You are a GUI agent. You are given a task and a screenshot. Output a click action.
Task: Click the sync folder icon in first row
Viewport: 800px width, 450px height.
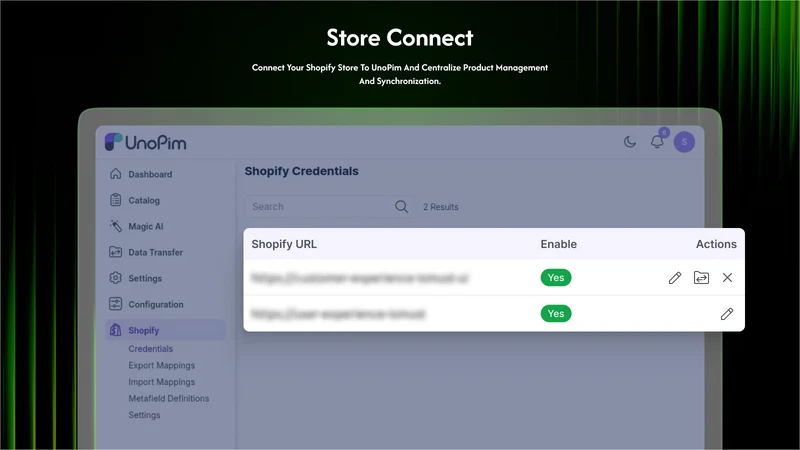(x=701, y=278)
